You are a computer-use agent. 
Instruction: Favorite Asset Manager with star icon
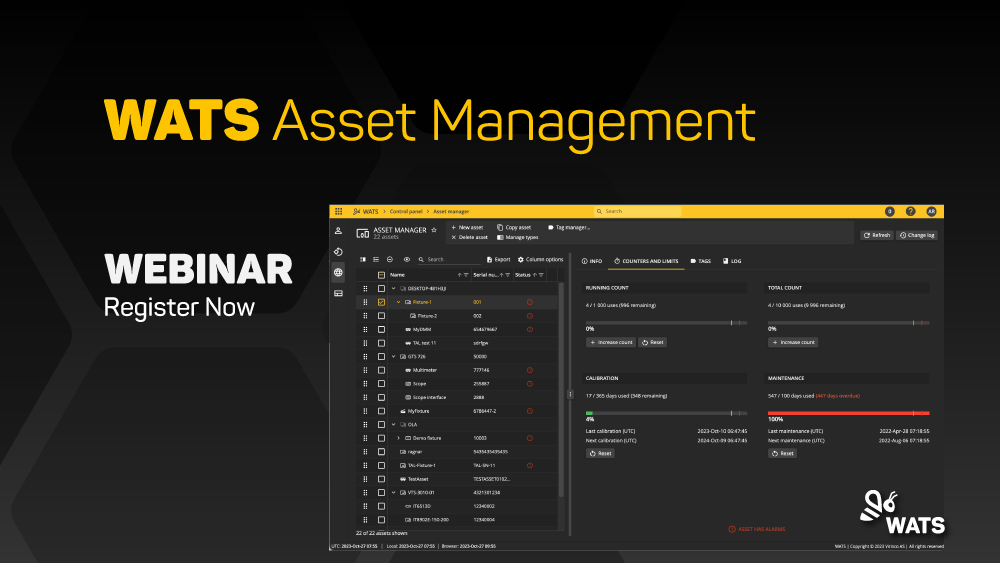[434, 230]
